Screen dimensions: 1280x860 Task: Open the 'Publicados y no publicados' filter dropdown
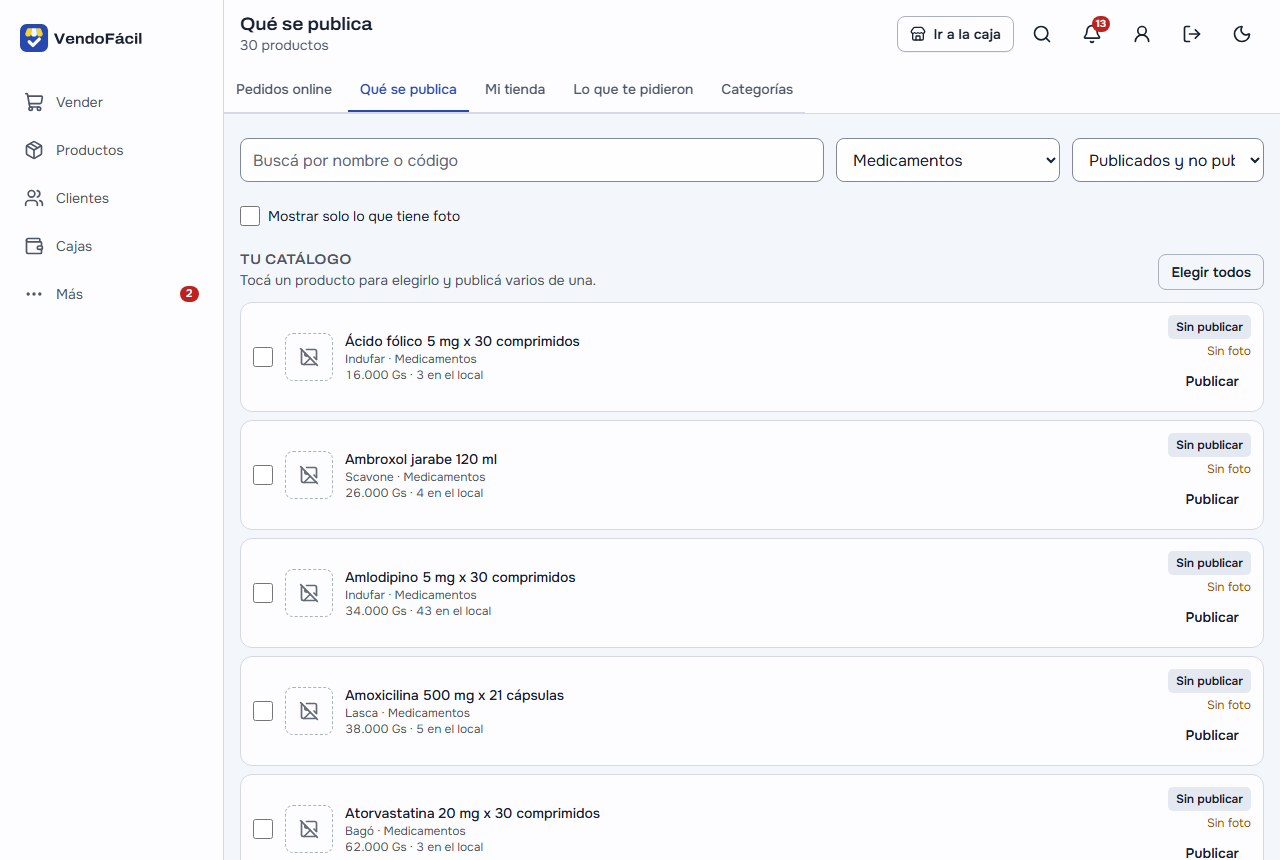pyautogui.click(x=1168, y=160)
